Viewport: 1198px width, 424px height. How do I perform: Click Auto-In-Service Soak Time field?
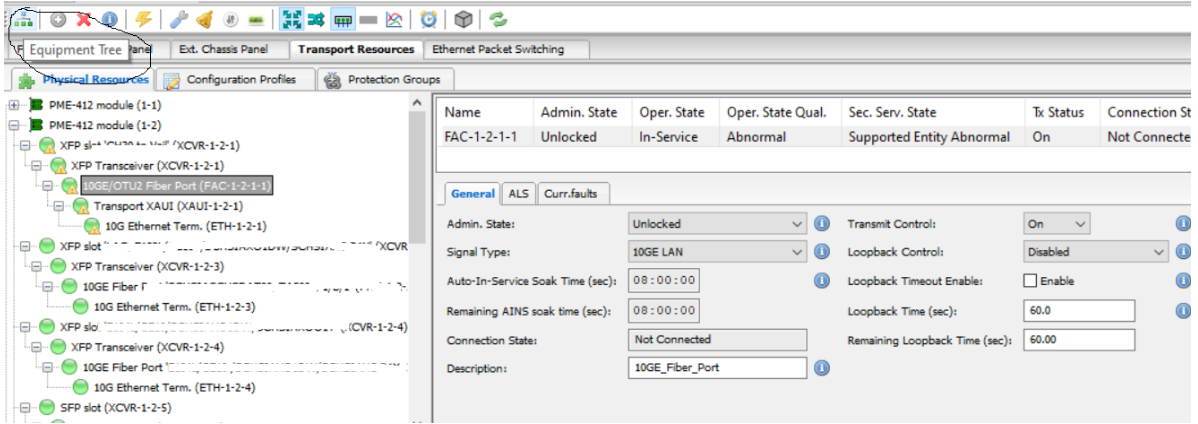point(664,280)
